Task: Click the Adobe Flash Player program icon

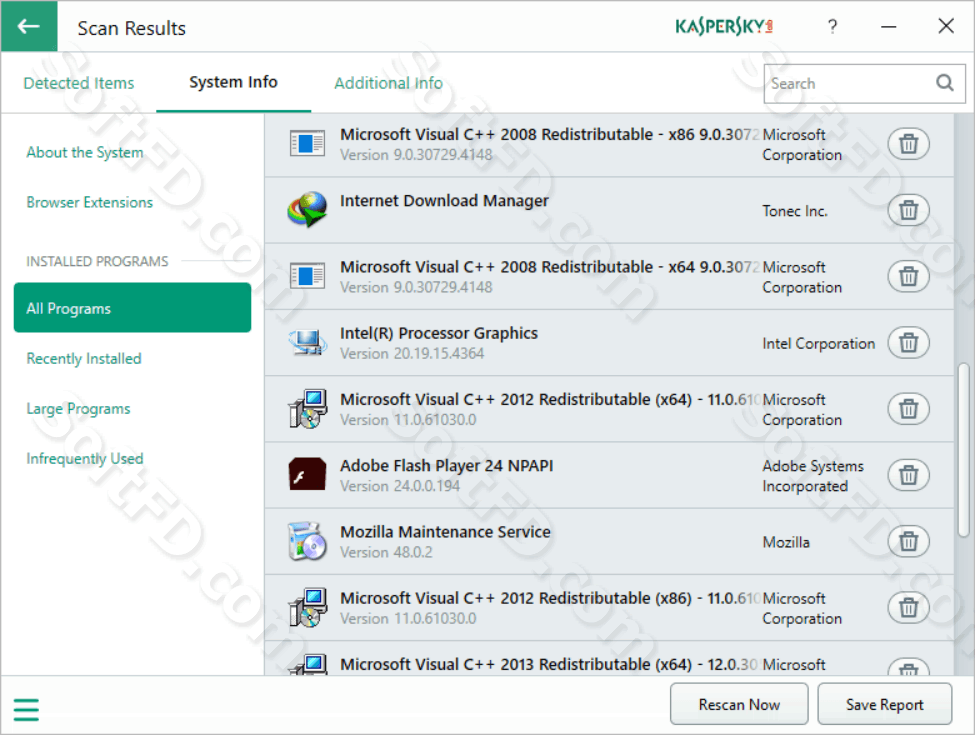Action: [307, 474]
